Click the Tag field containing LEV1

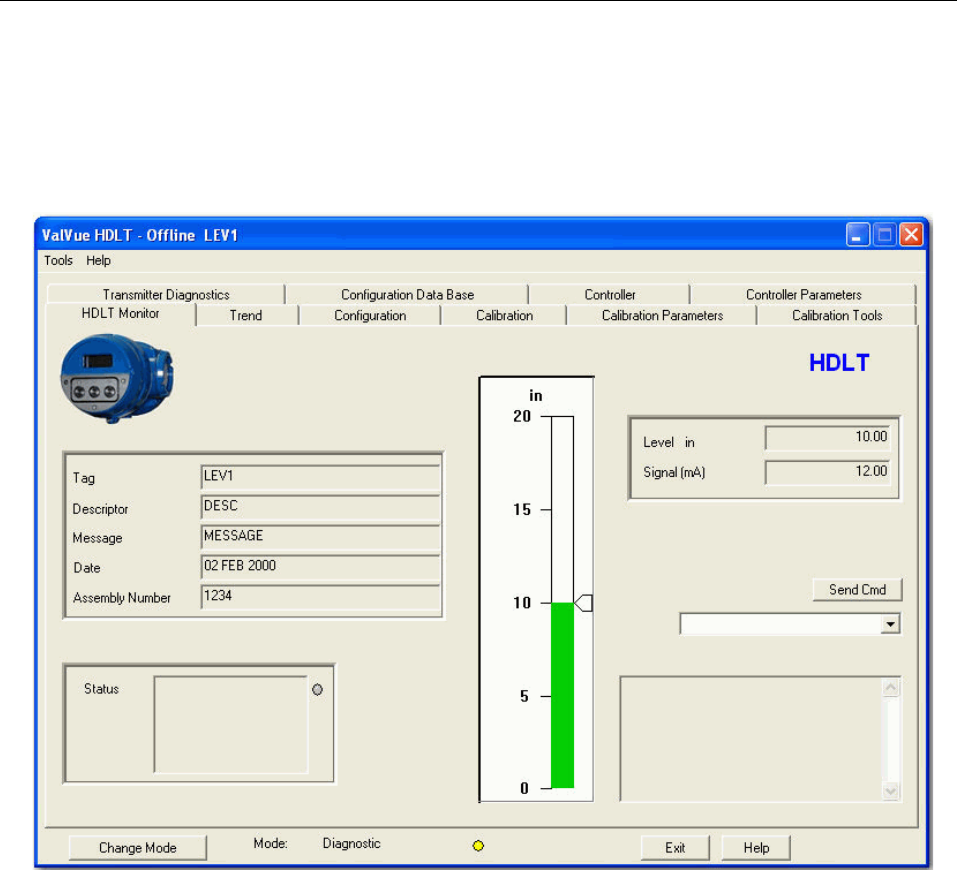(320, 477)
